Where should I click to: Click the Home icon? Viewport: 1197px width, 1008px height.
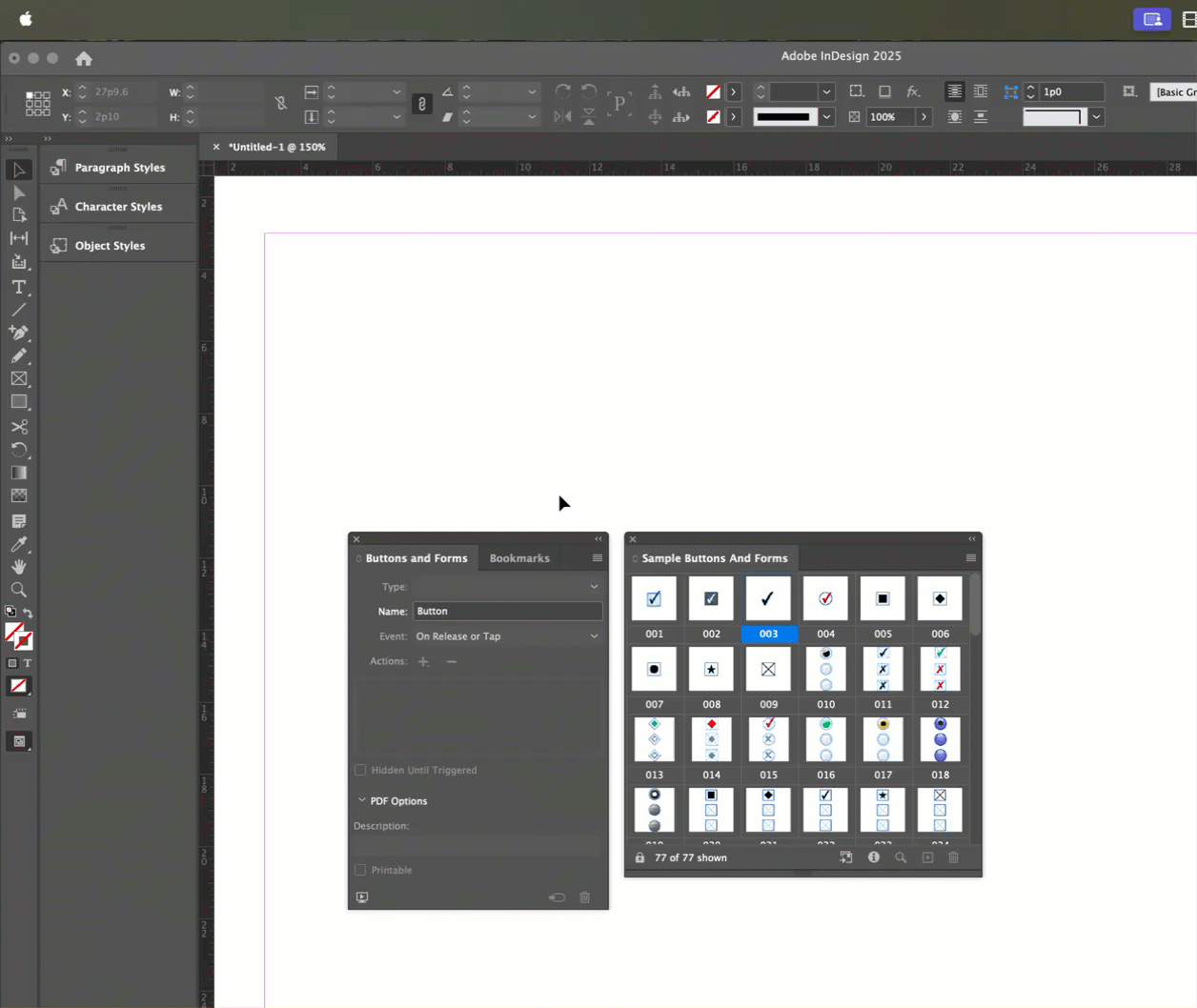point(84,58)
